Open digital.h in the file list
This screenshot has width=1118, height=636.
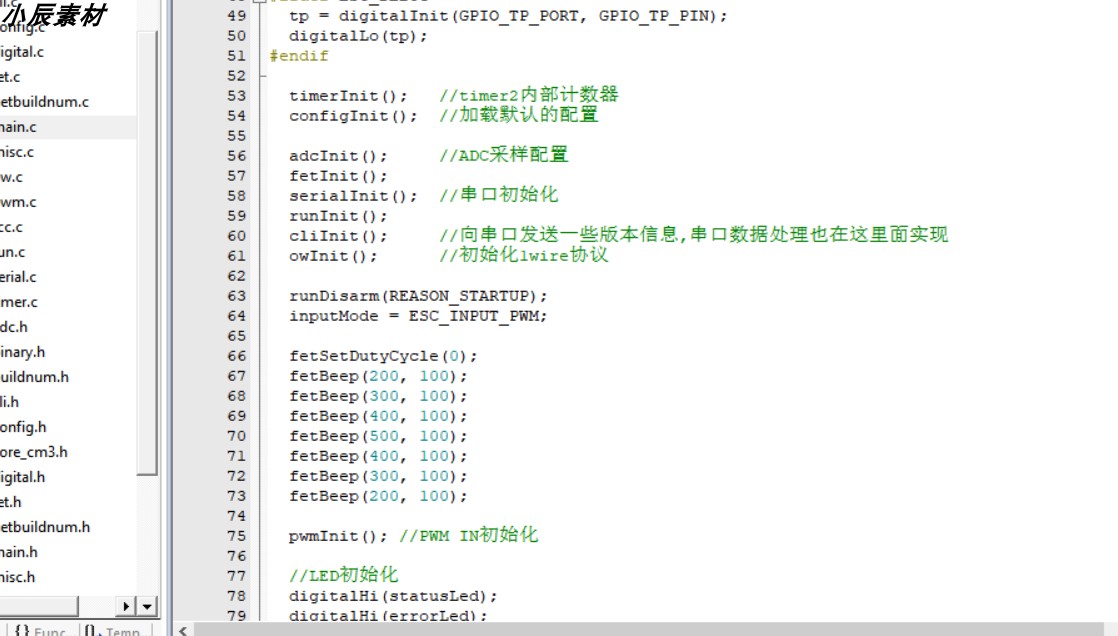[23, 476]
